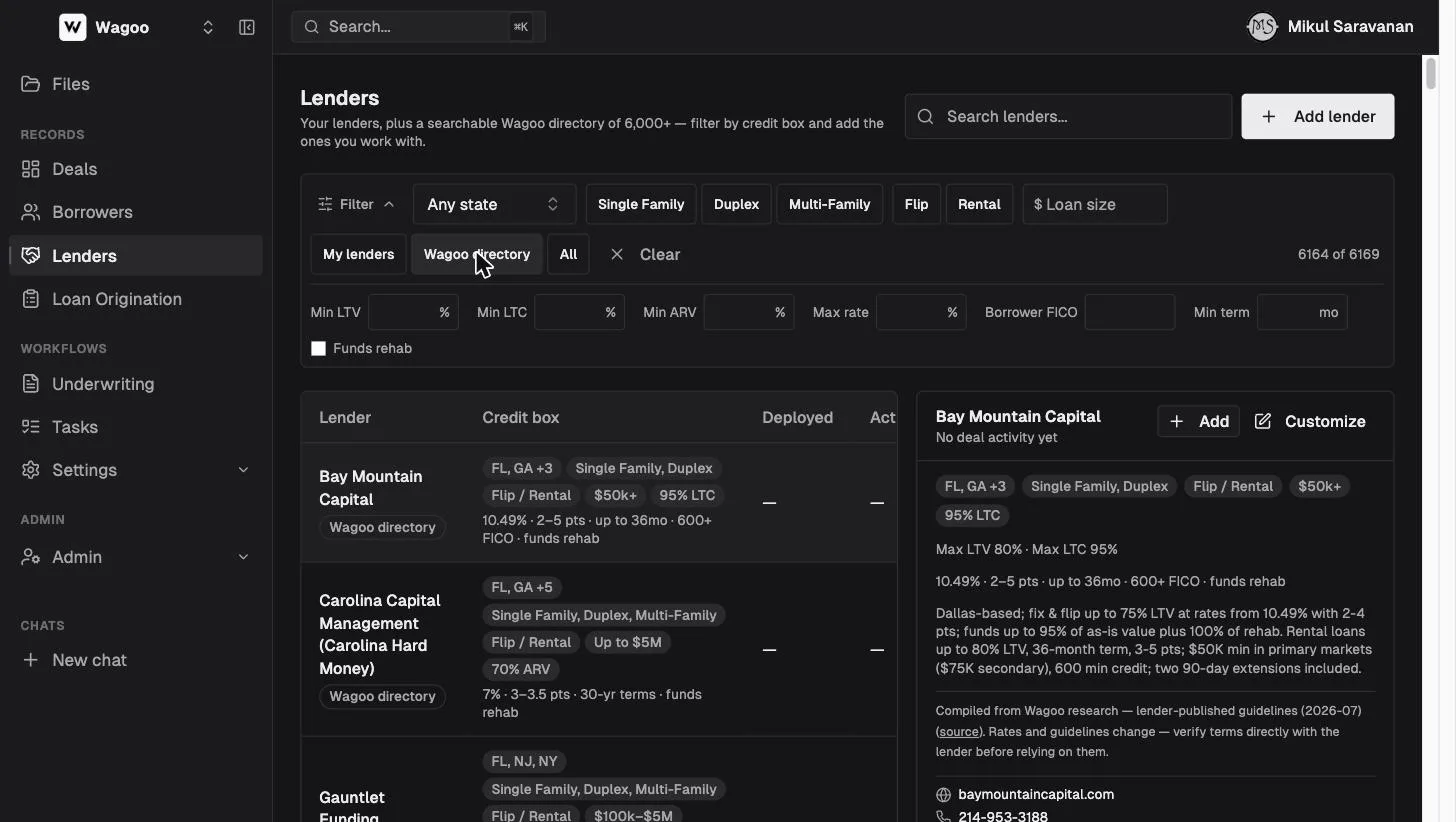This screenshot has width=1456, height=822.
Task: Click the Lenders handshake icon
Action: [31, 255]
